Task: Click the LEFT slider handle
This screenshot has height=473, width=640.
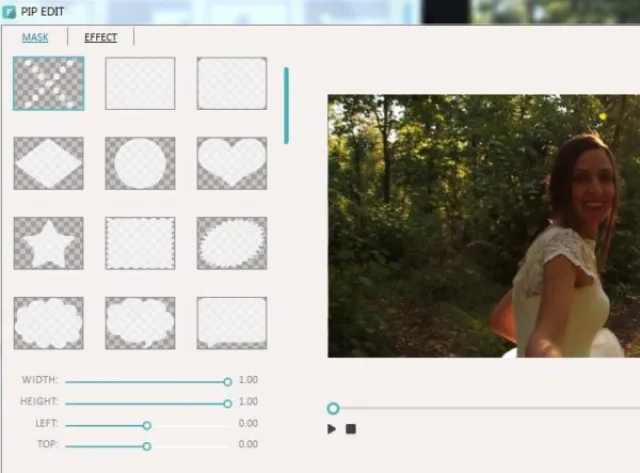Action: click(x=147, y=426)
